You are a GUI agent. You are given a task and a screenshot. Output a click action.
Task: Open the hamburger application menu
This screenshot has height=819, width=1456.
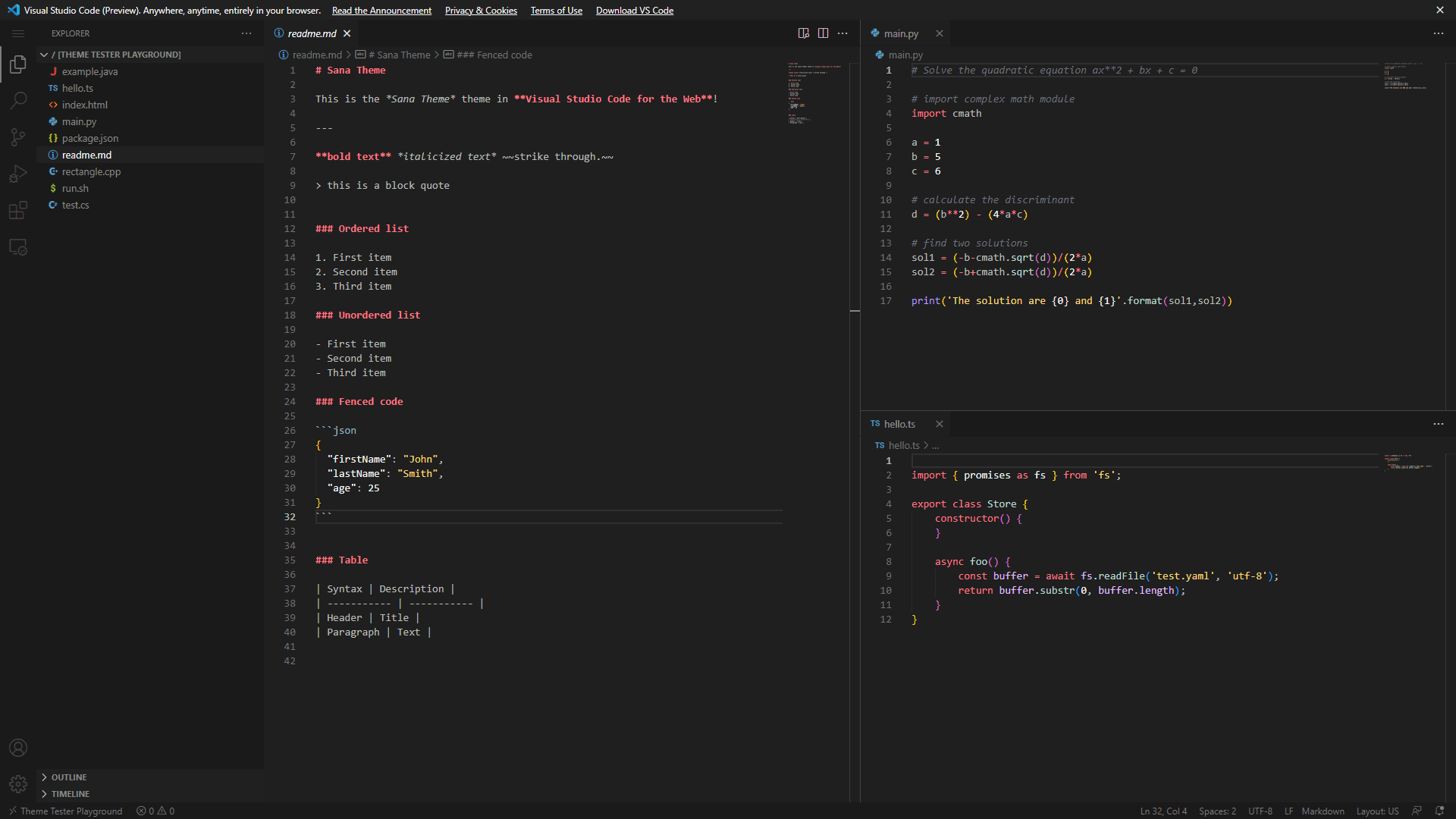[x=18, y=33]
